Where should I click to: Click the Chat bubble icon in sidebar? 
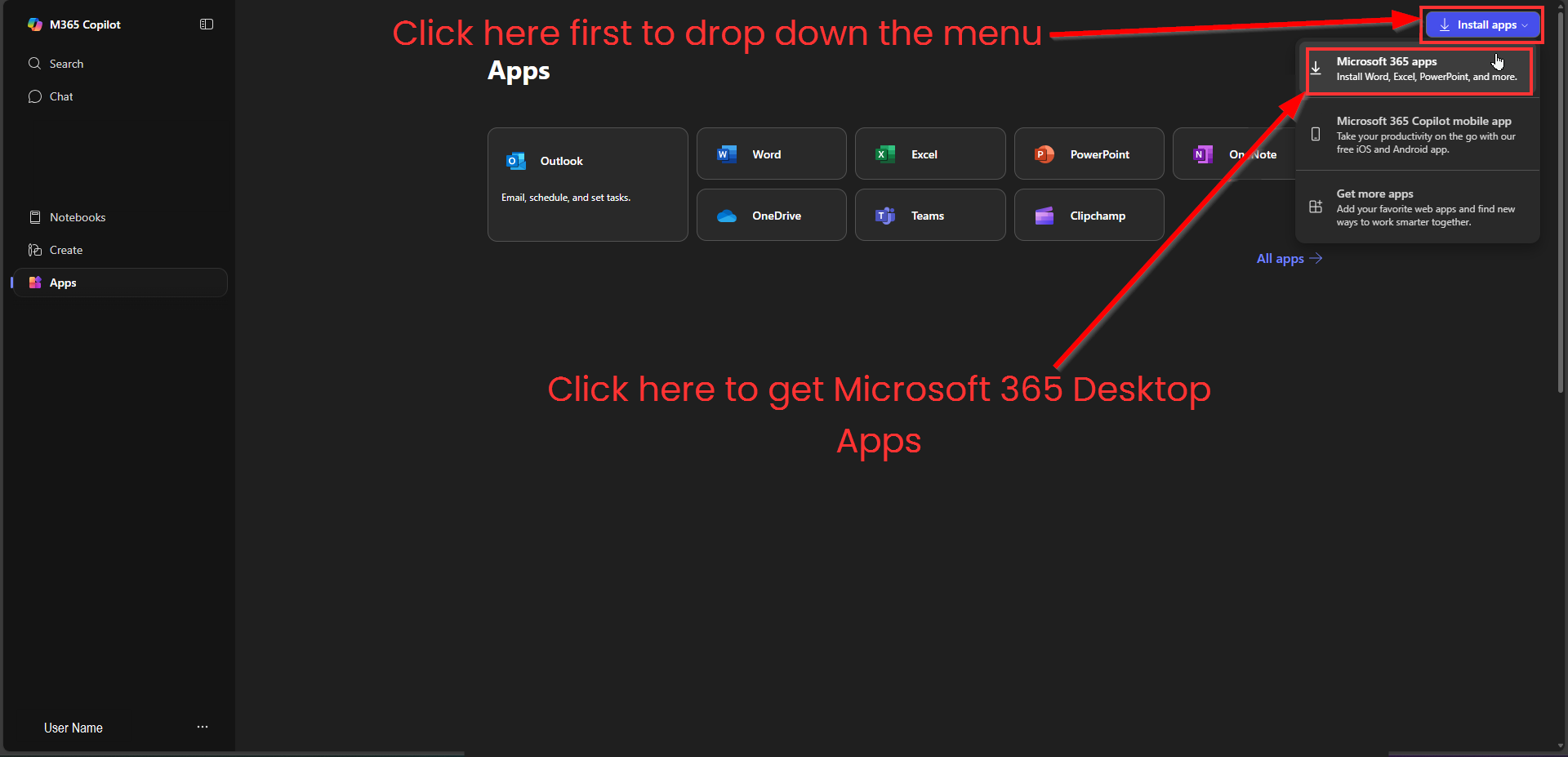34,96
